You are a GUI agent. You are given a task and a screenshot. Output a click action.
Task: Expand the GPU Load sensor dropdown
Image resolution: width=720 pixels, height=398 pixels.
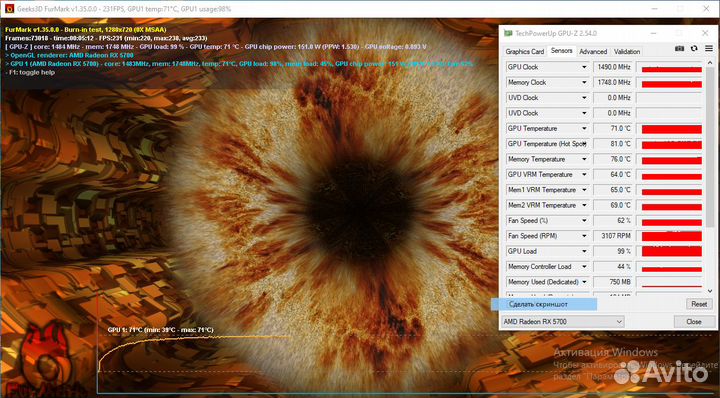(584, 252)
